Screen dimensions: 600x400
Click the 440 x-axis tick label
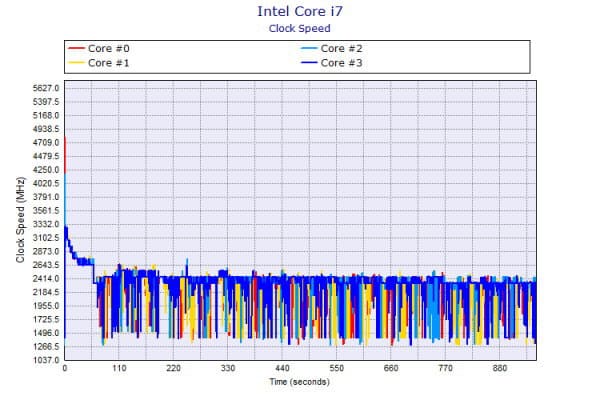click(282, 368)
